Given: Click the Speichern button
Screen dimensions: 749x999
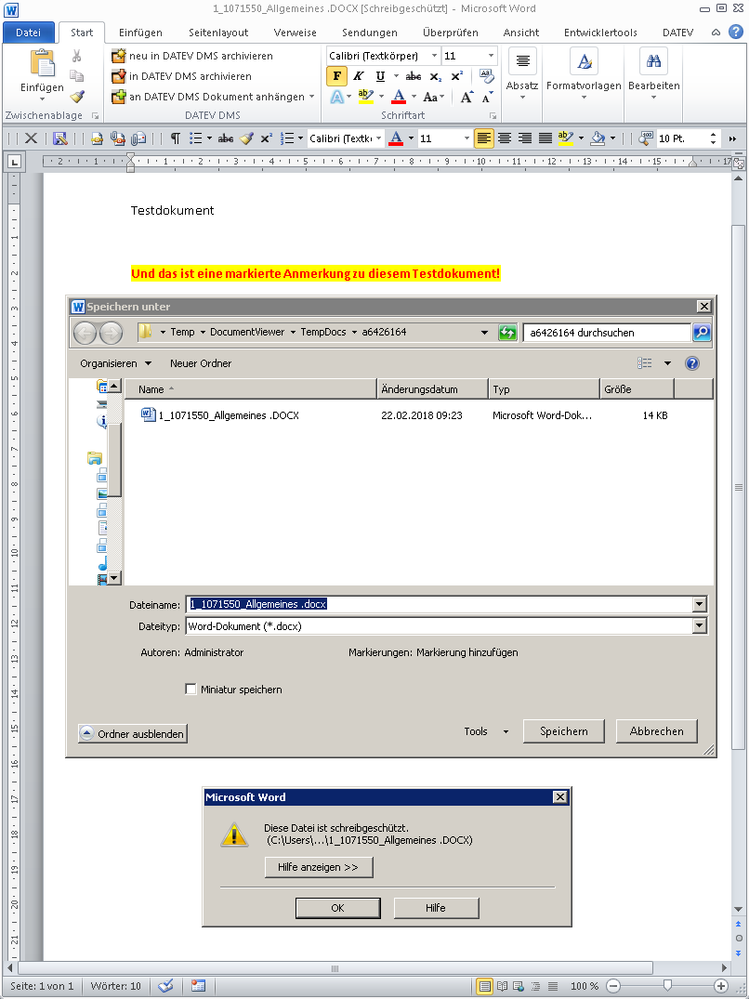Looking at the screenshot, I should pos(564,731).
